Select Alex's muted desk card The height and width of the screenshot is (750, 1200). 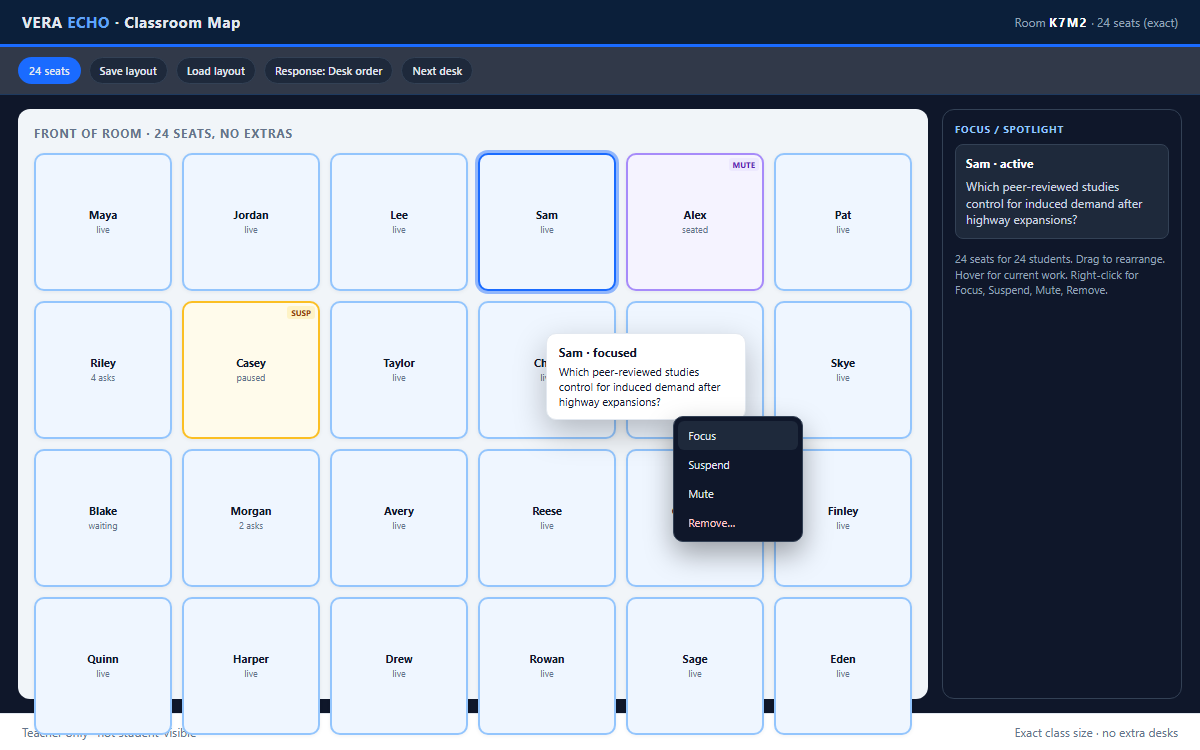click(695, 222)
